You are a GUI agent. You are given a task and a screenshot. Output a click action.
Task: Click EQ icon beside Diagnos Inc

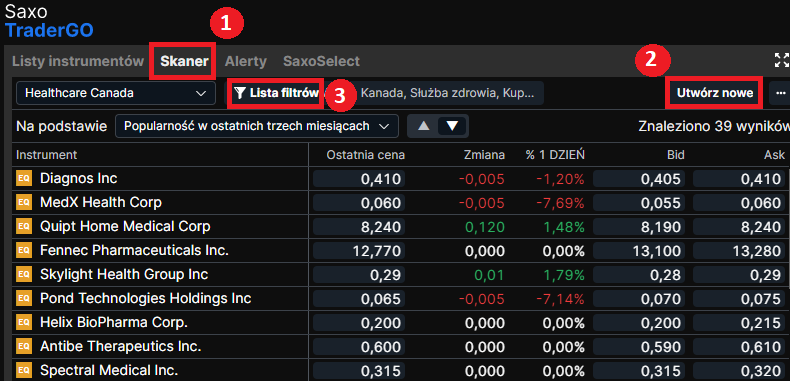tap(24, 178)
